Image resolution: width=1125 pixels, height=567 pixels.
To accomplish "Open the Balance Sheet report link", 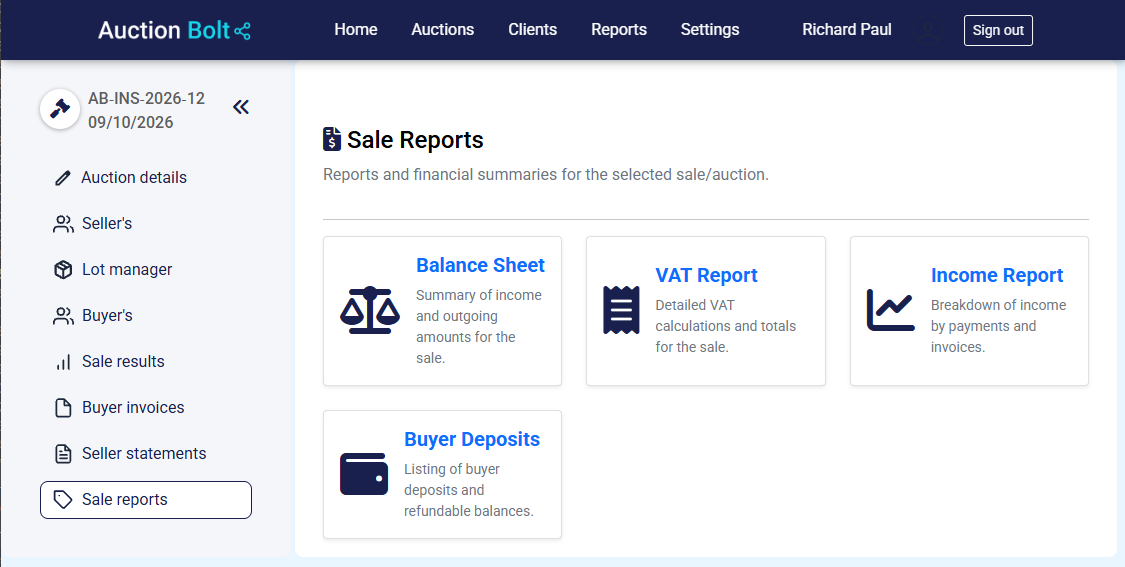I will point(481,265).
